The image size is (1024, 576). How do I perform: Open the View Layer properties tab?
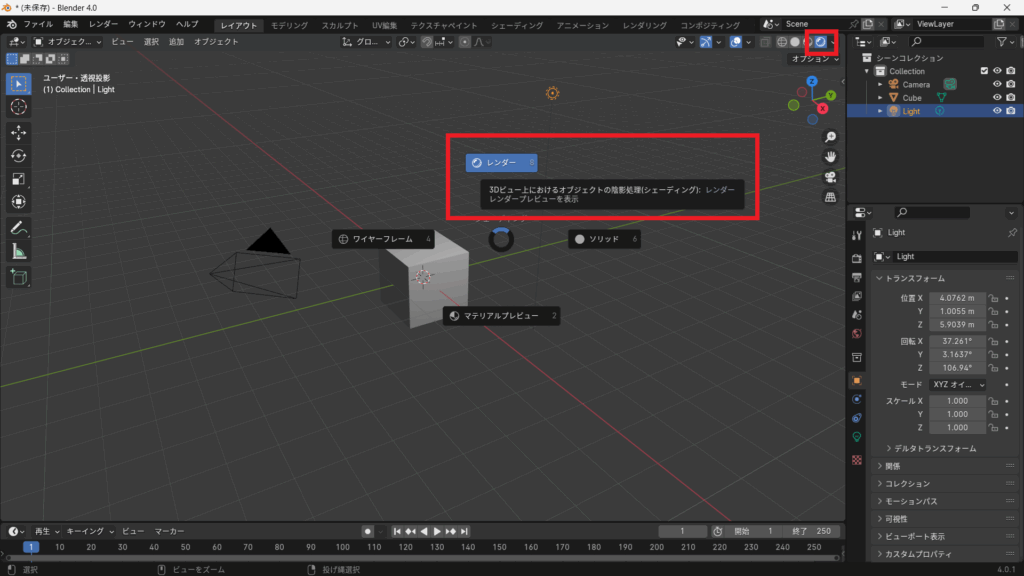click(857, 296)
